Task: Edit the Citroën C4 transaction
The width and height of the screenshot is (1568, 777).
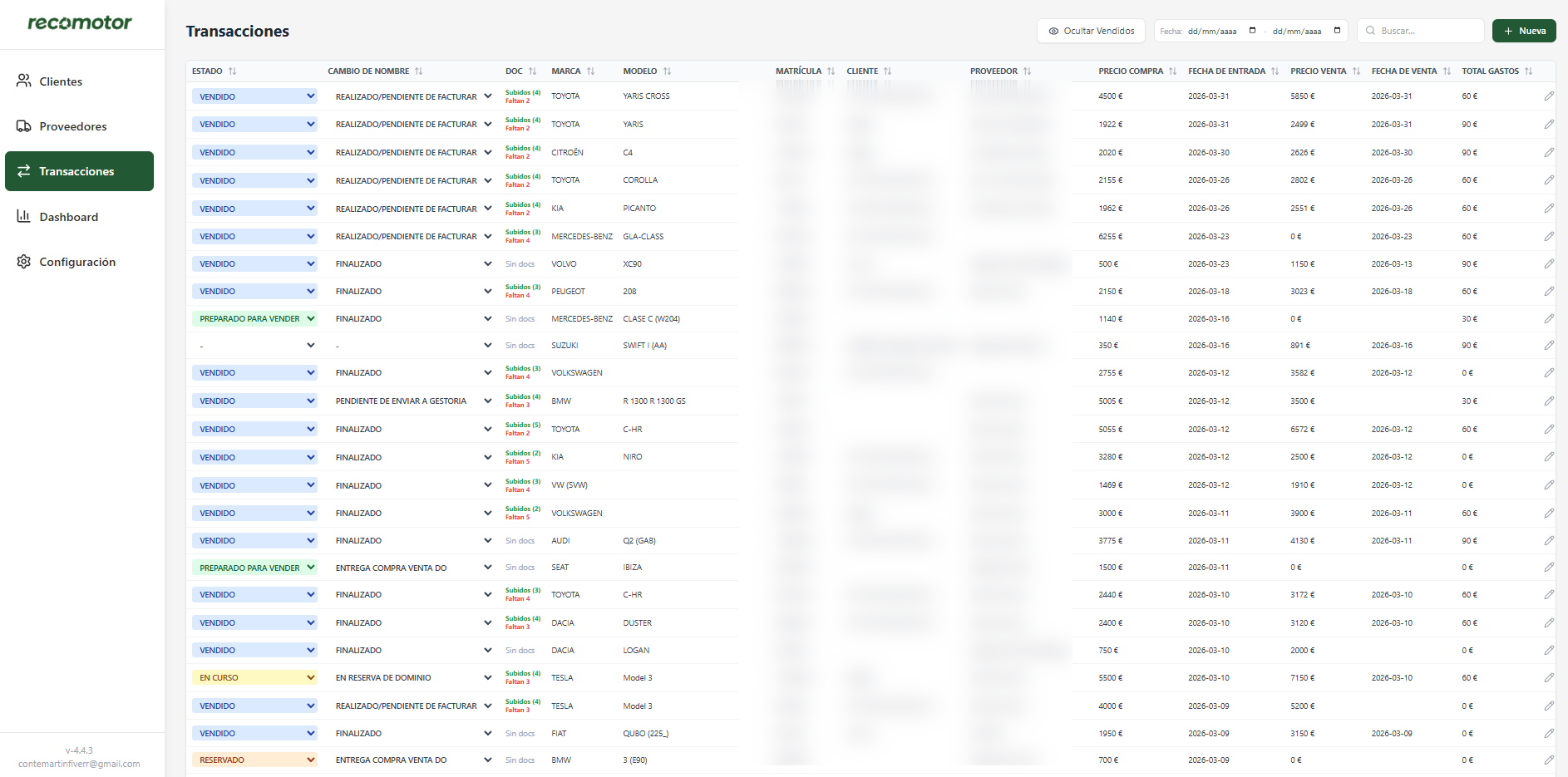Action: pos(1549,153)
